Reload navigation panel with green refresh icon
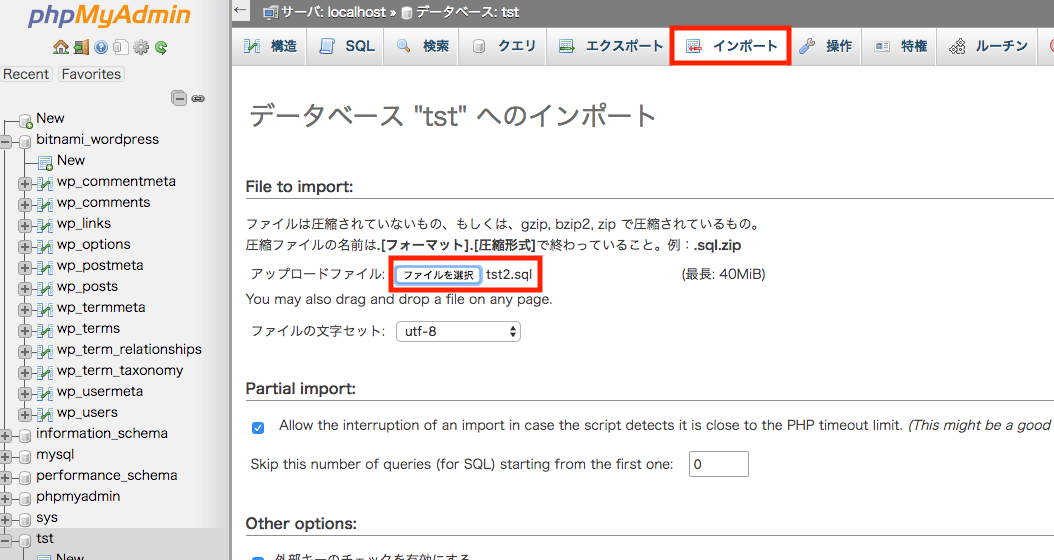Viewport: 1054px width, 560px height. (160, 47)
